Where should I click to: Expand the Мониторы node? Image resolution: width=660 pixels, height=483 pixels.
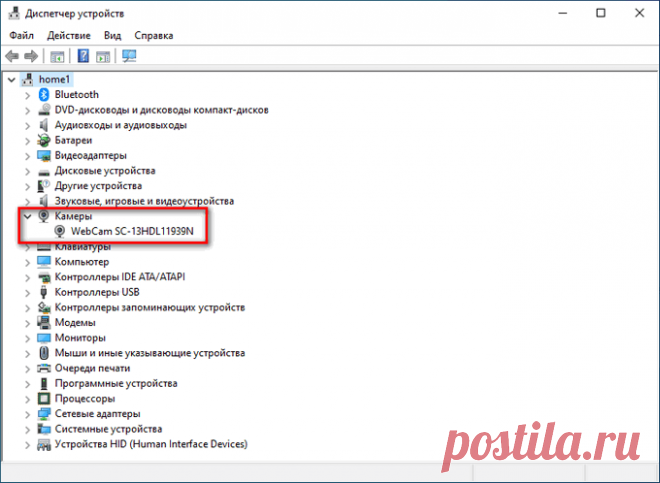(x=28, y=338)
